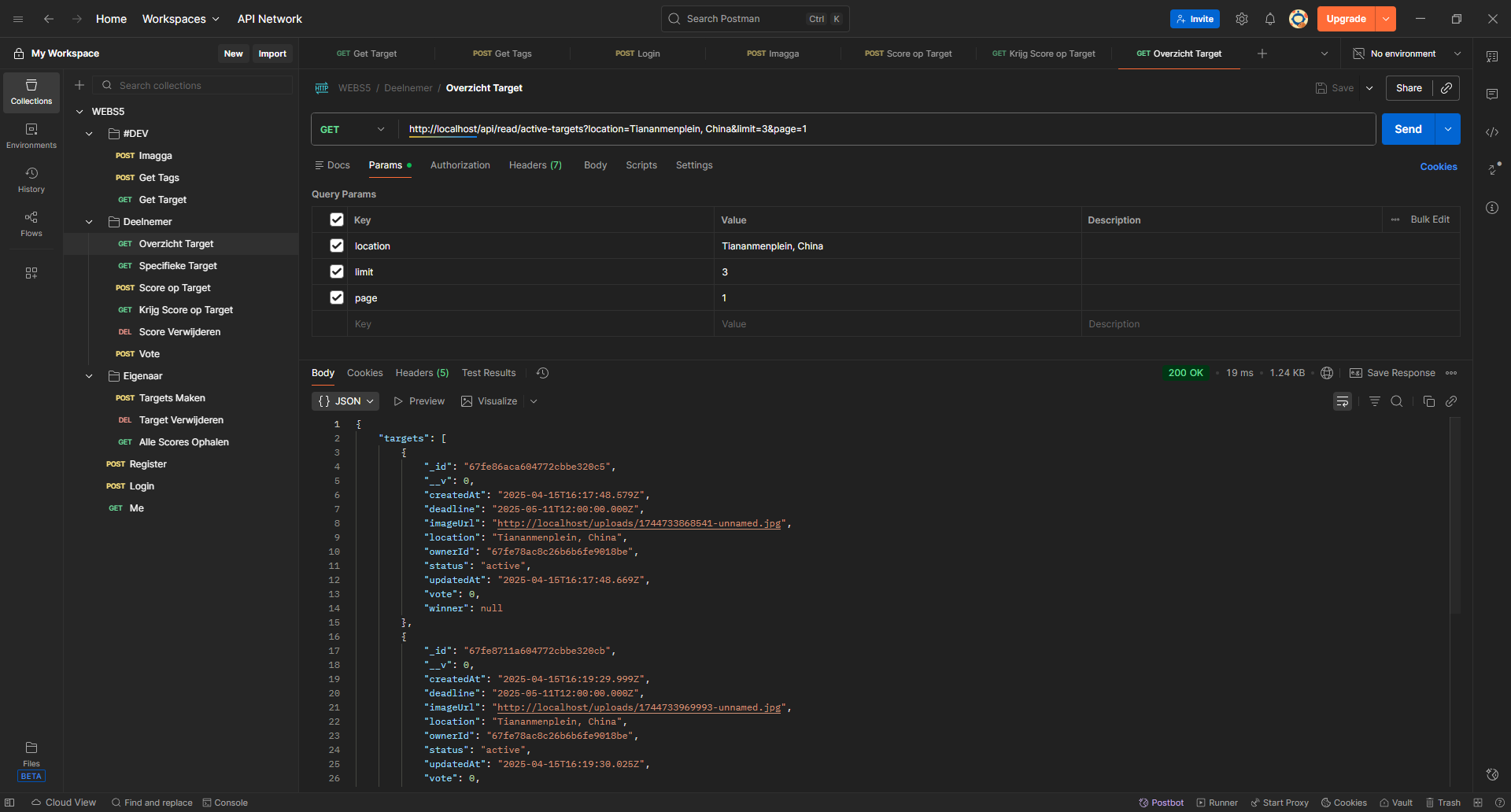Image resolution: width=1511 pixels, height=812 pixels.
Task: Search within the response body
Action: (x=1398, y=401)
